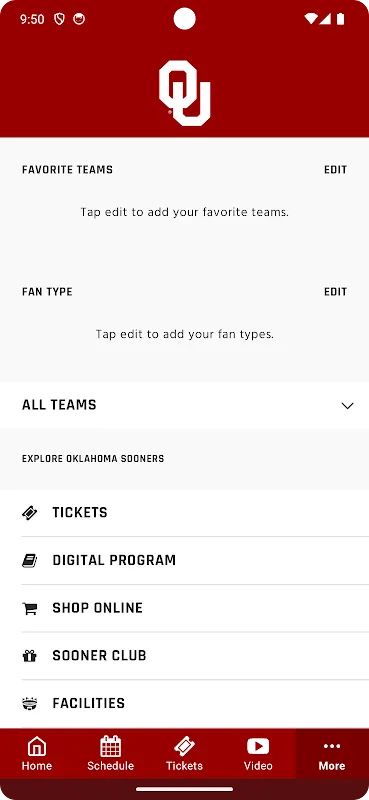Open the DIGITAL PROGRAM menu entry

195,560
